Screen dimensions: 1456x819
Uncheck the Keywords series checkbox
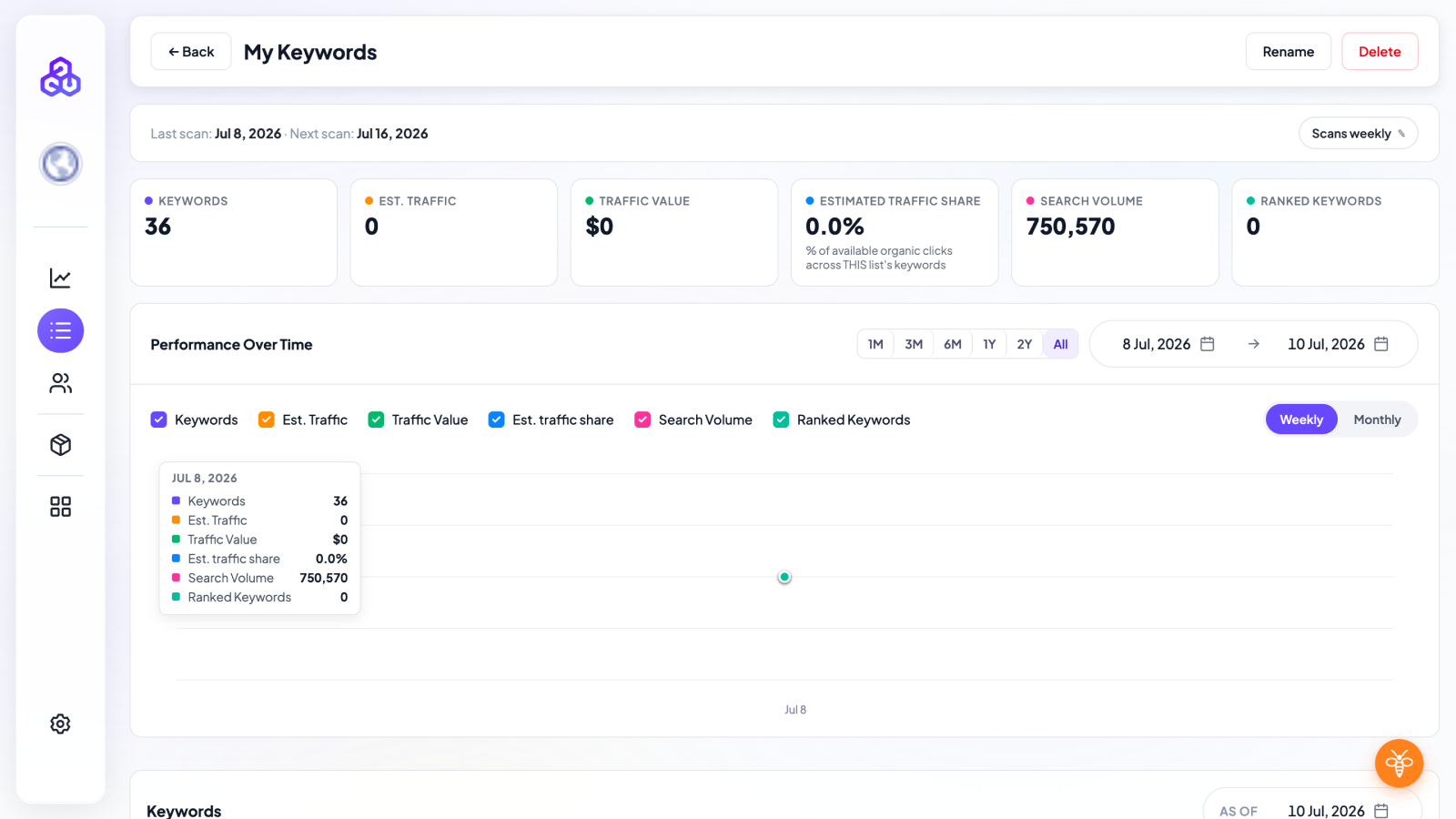158,420
